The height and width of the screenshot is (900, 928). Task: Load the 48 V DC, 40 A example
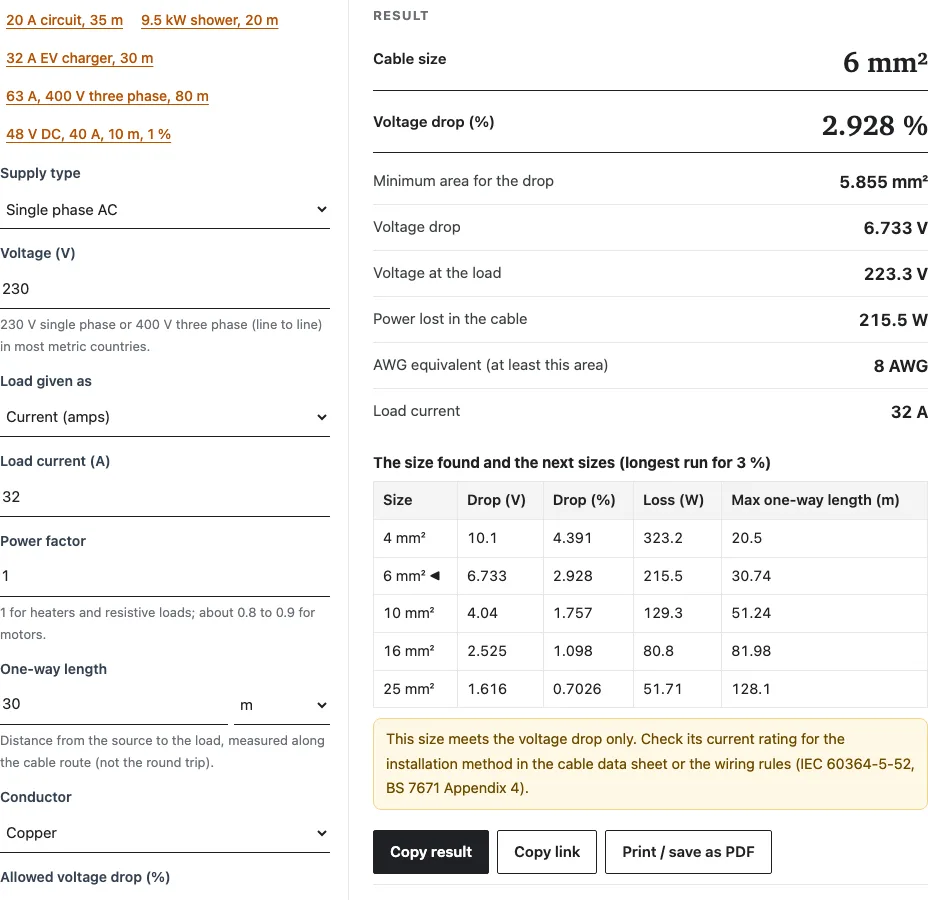(x=88, y=134)
